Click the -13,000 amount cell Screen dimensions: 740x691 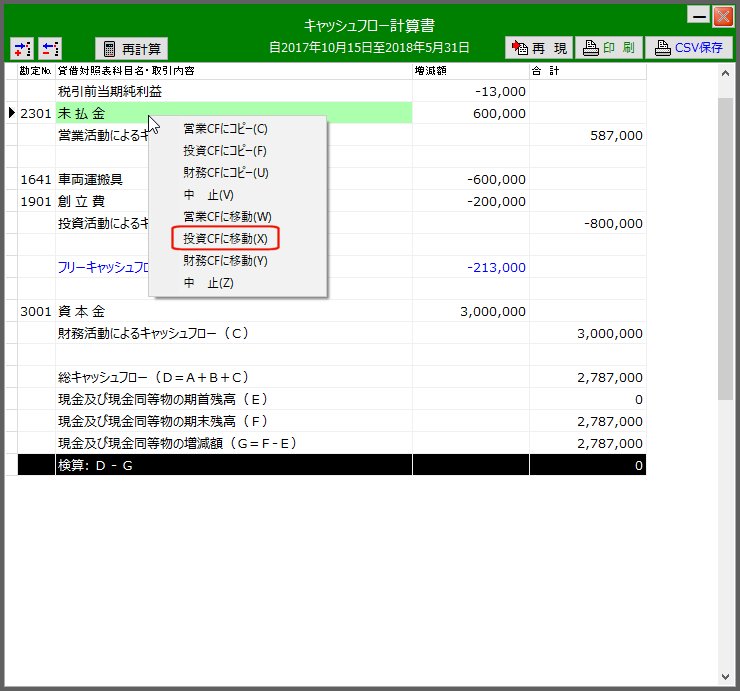coord(471,91)
